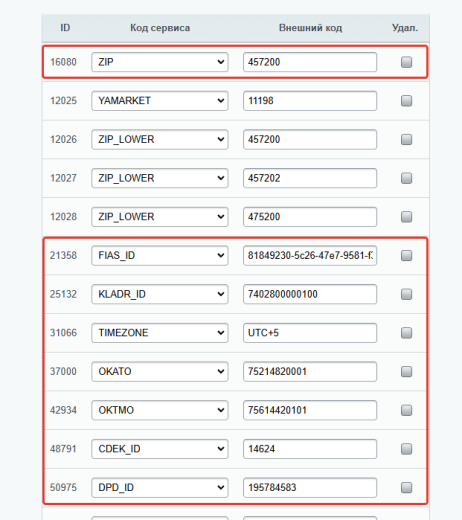
Task: Toggle delete checkbox on TIMEZONE row
Action: (x=406, y=333)
